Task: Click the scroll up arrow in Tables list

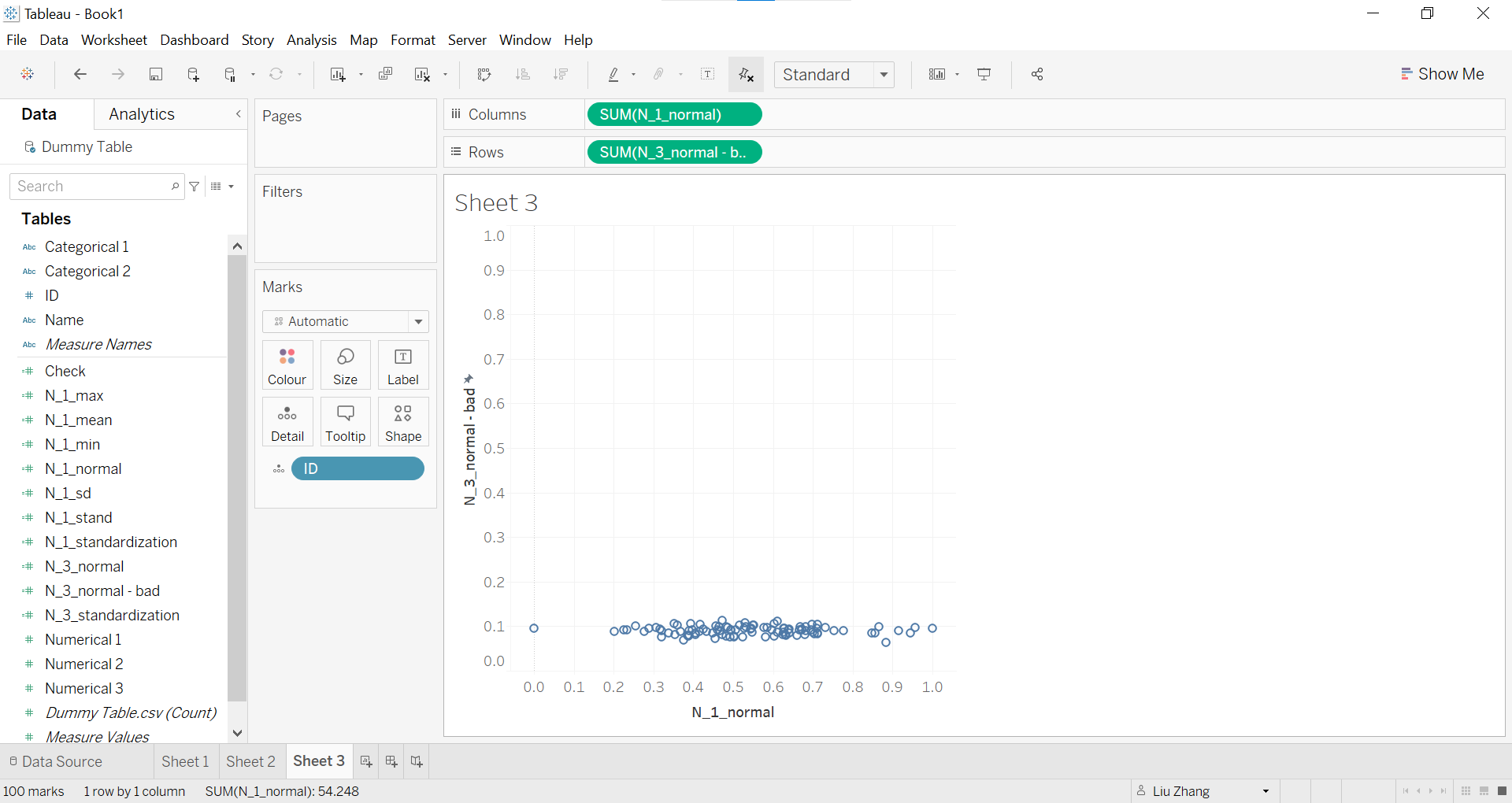Action: 237,246
